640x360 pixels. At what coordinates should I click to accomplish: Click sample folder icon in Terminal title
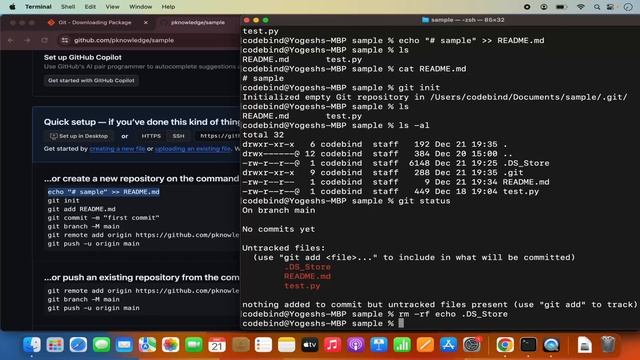(x=425, y=20)
